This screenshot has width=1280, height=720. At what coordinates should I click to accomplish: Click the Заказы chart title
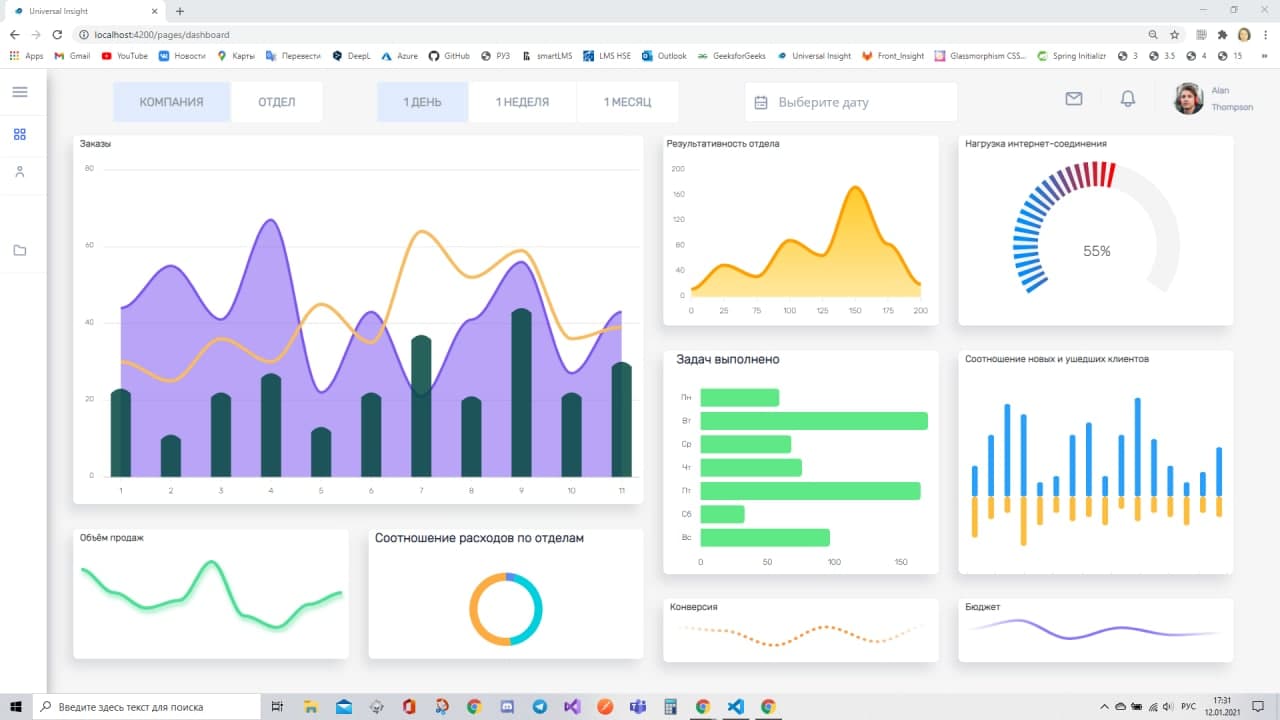[x=95, y=144]
